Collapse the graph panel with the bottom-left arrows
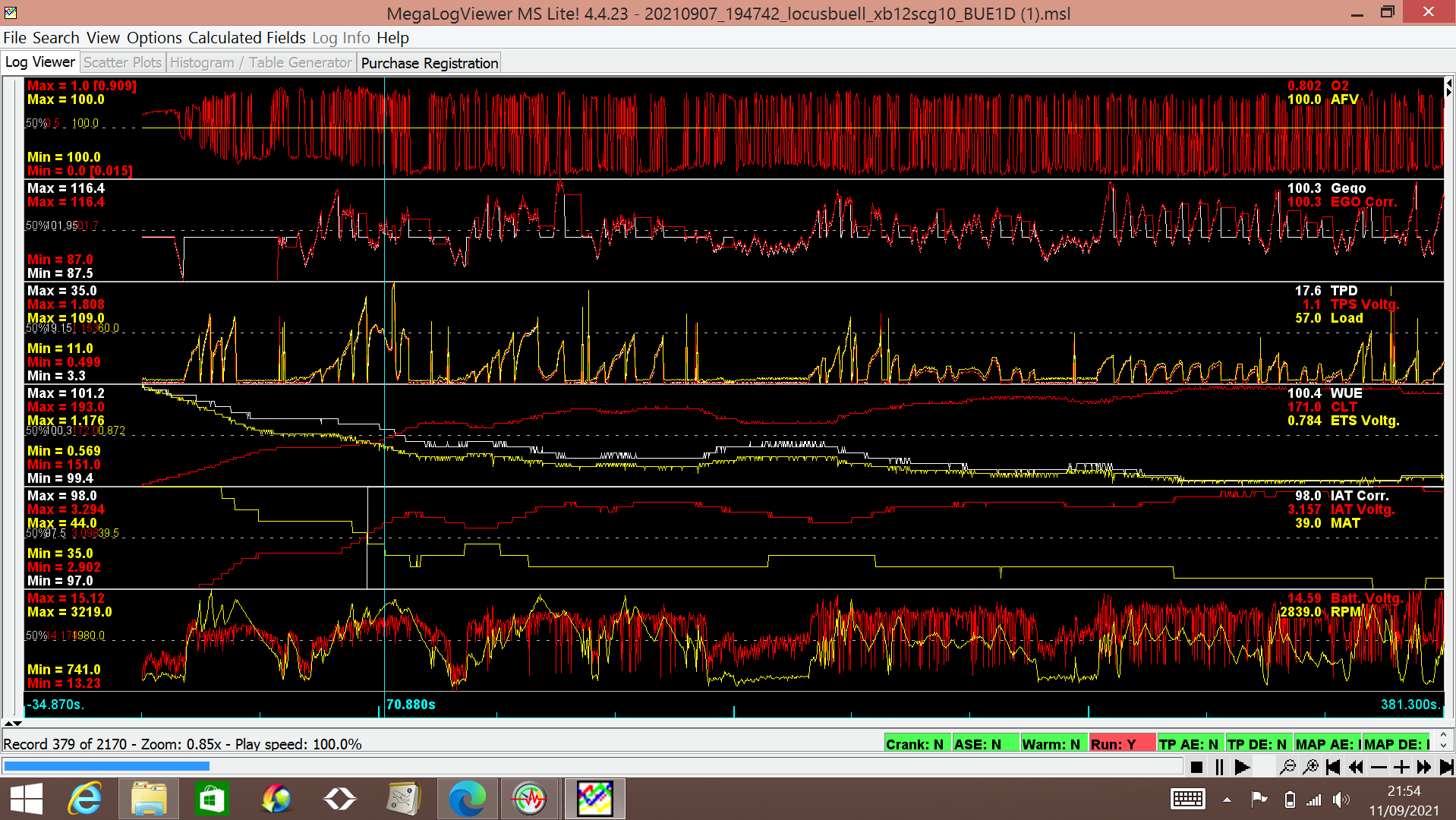This screenshot has height=820, width=1456. click(12, 723)
